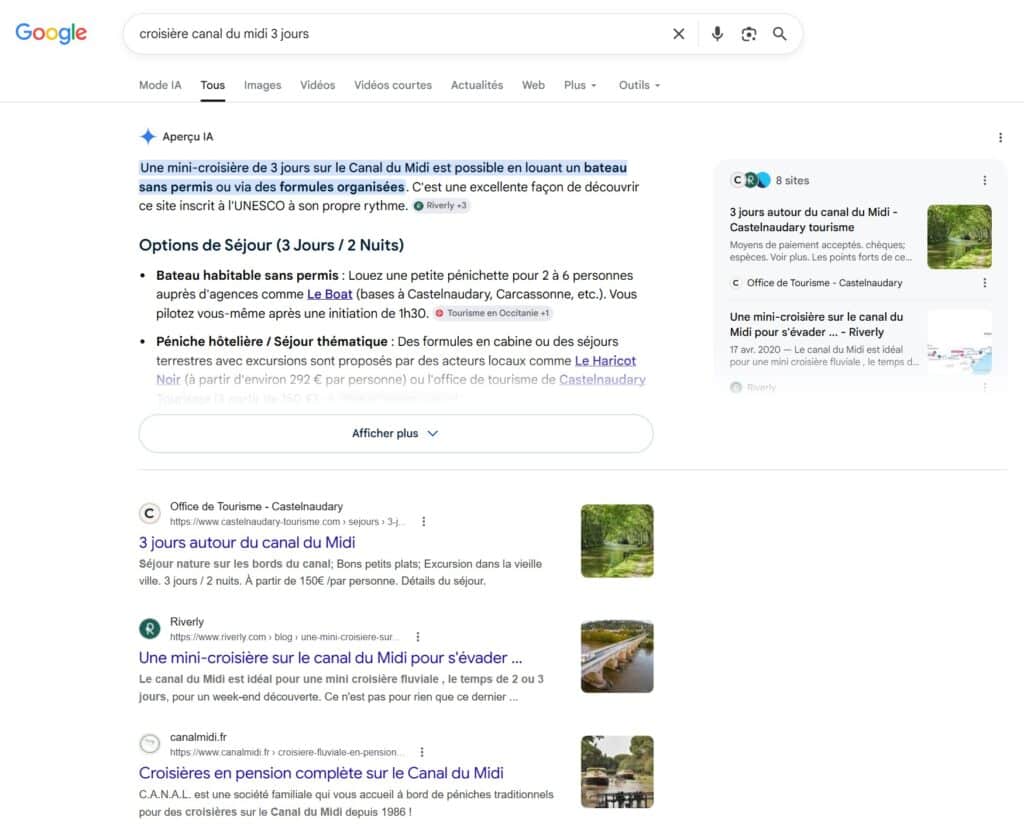Clear the search query with X icon
1024x824 pixels.
[679, 34]
